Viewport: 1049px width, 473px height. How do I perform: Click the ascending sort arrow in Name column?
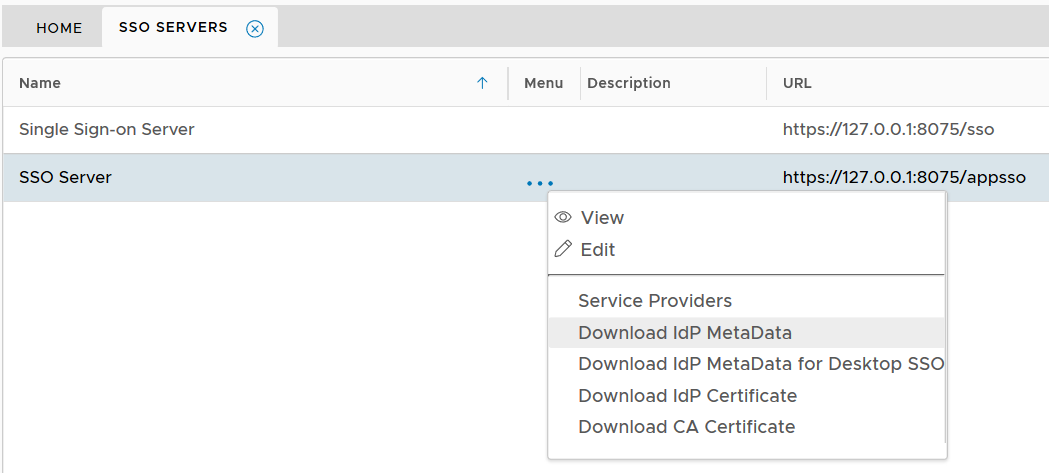[x=482, y=83]
